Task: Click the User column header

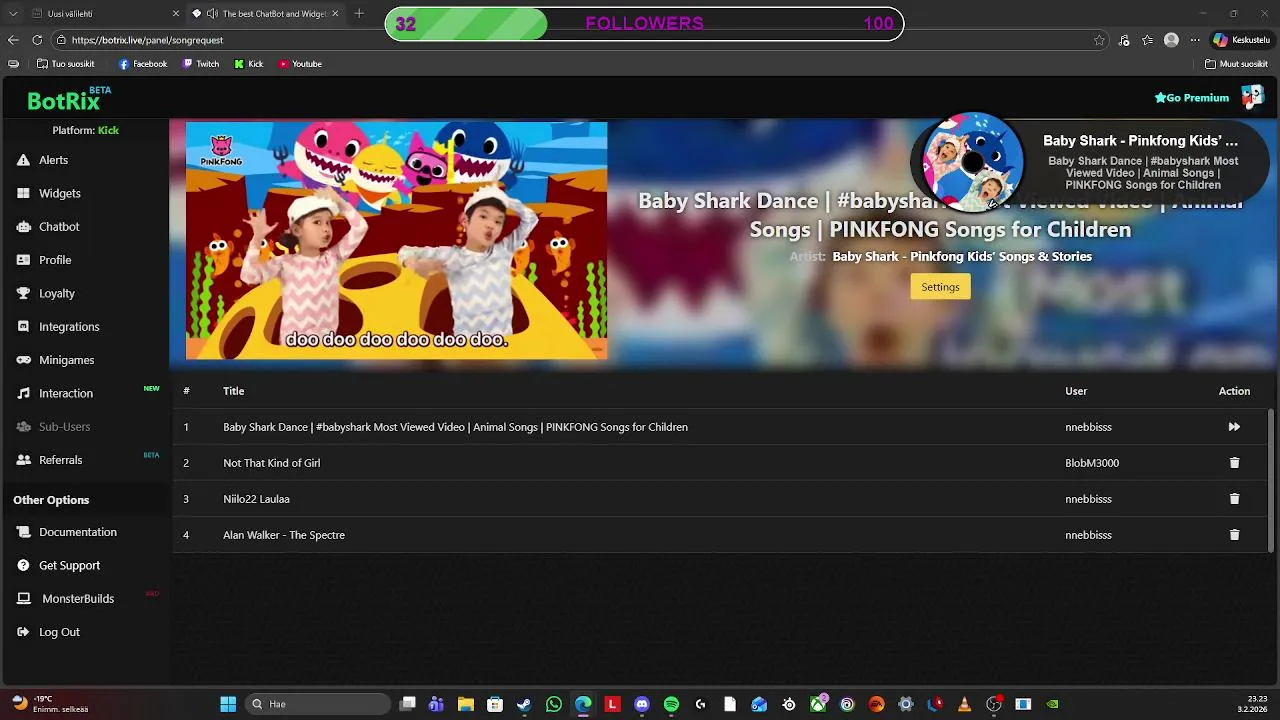Action: coord(1076,391)
